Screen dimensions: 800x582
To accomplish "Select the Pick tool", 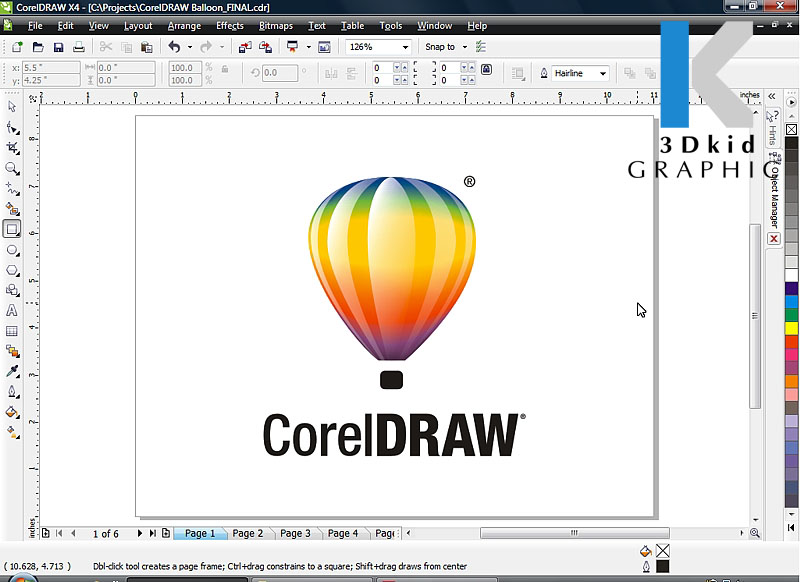I will (x=12, y=106).
